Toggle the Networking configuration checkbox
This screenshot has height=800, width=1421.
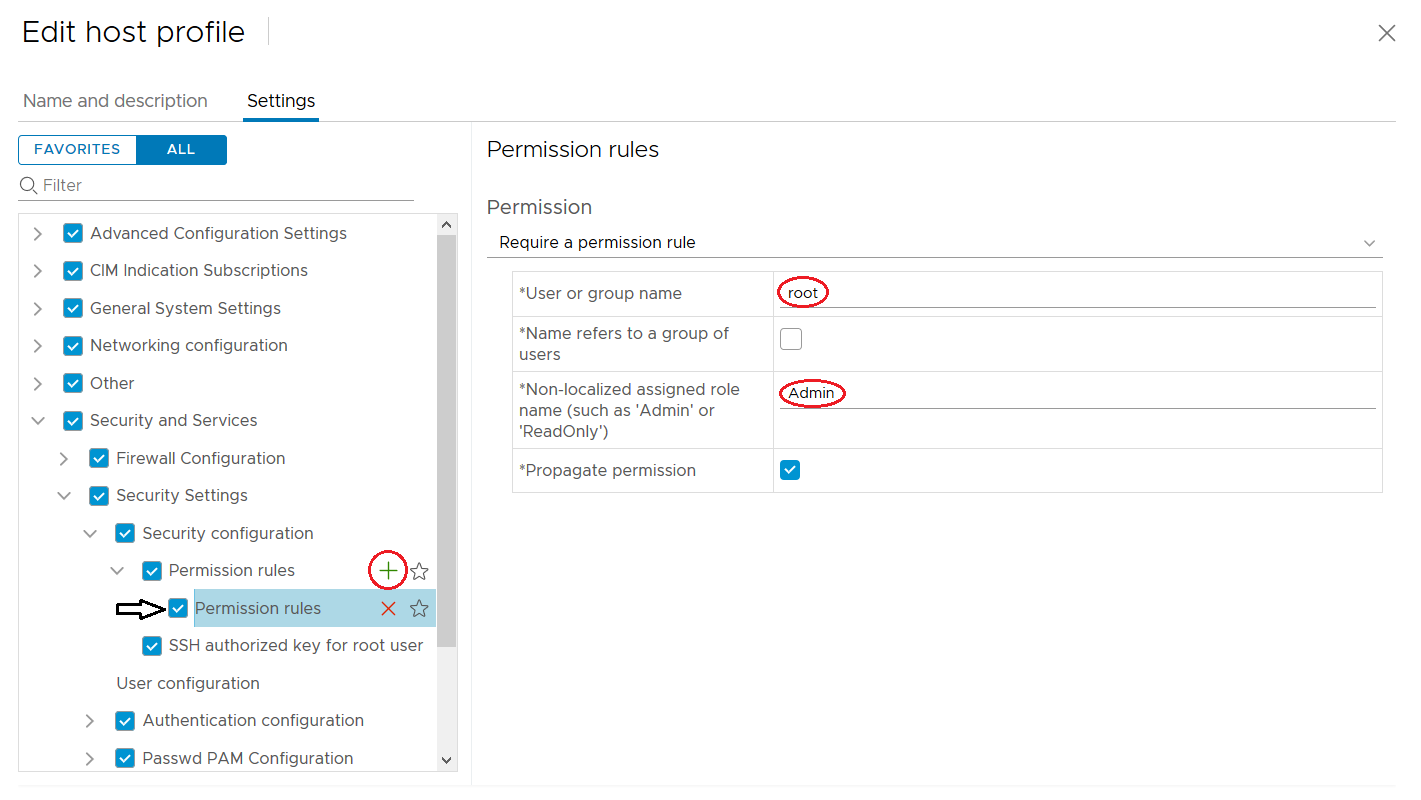tap(72, 345)
